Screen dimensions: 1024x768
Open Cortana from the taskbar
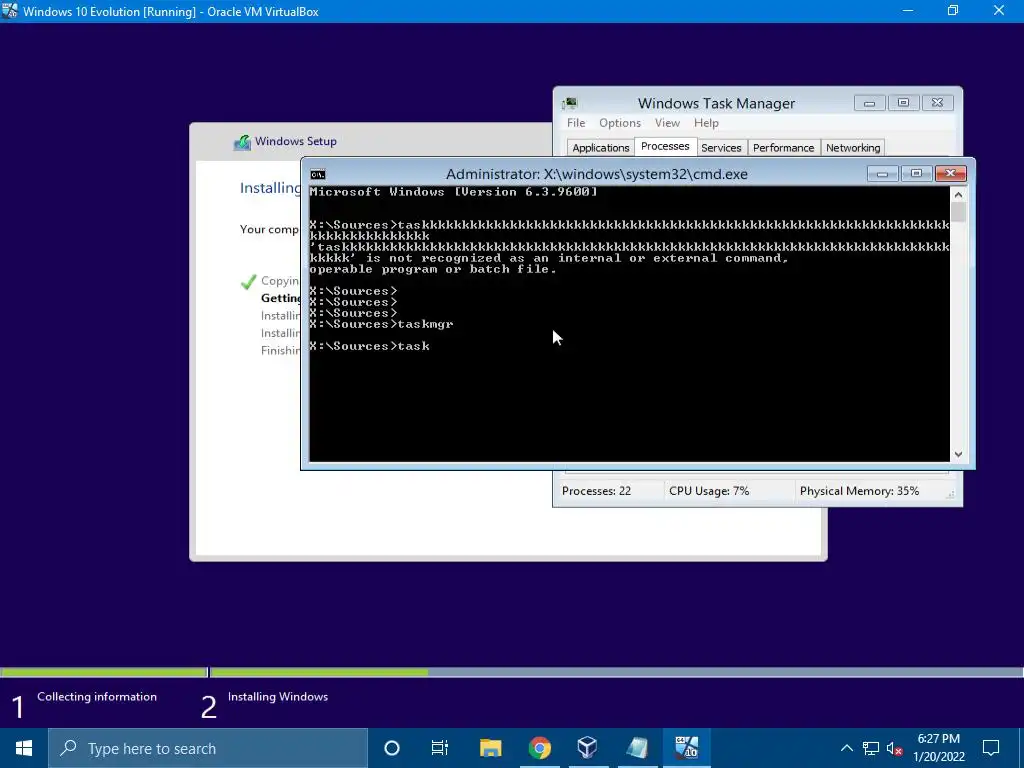coord(392,748)
